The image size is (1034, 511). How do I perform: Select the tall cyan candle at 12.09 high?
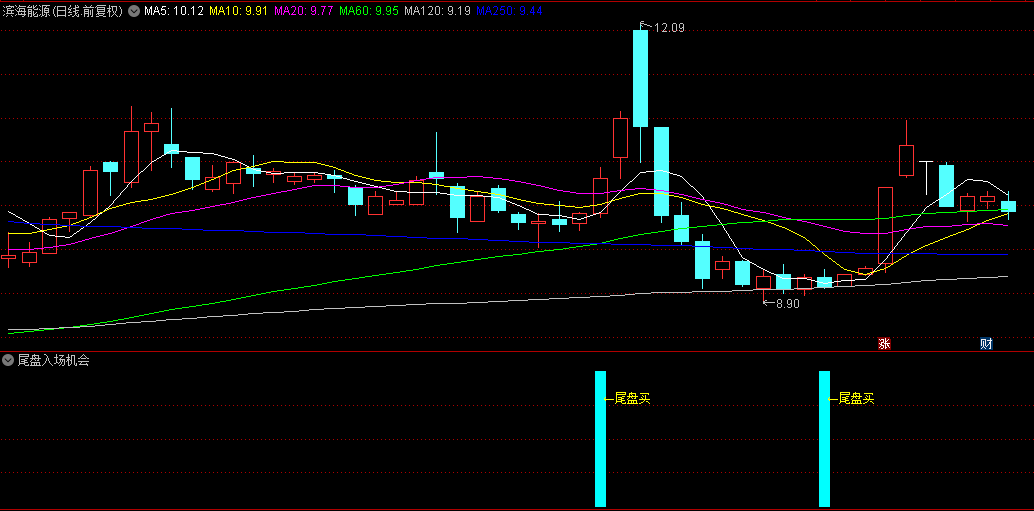(640, 78)
